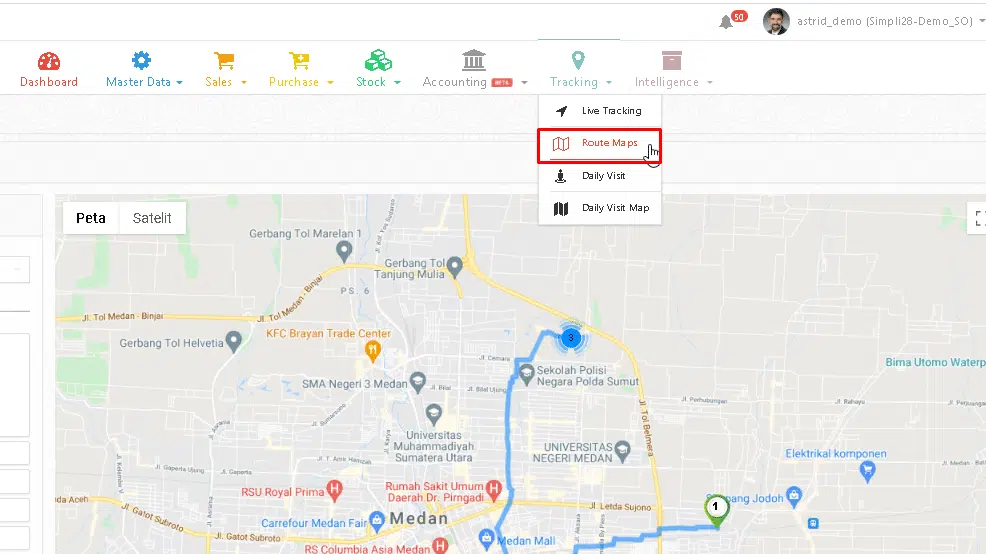This screenshot has width=986, height=554.
Task: Expand Stock dropdown arrow
Action: point(397,82)
